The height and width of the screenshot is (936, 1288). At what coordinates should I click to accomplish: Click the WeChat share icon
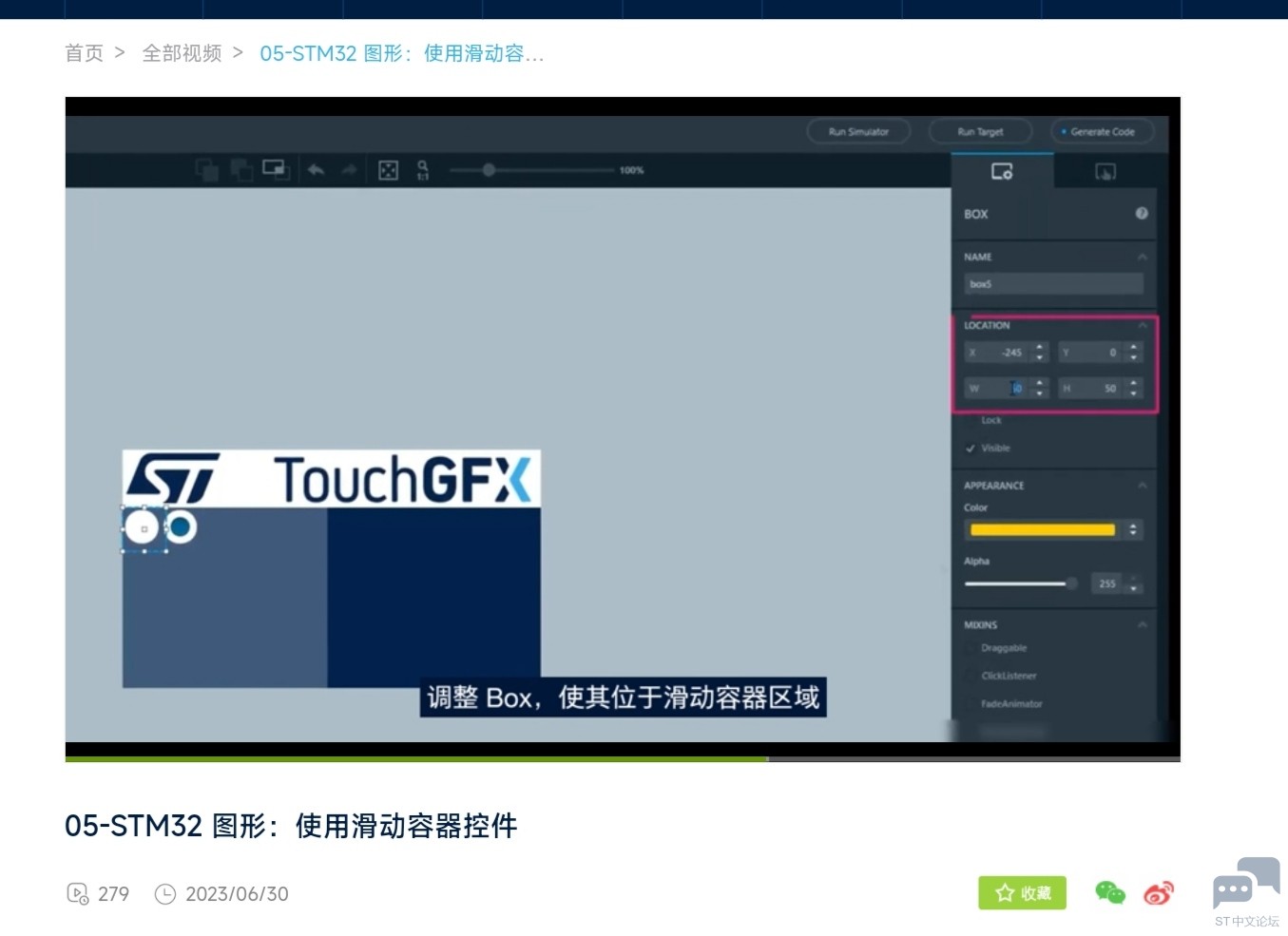pos(1109,892)
